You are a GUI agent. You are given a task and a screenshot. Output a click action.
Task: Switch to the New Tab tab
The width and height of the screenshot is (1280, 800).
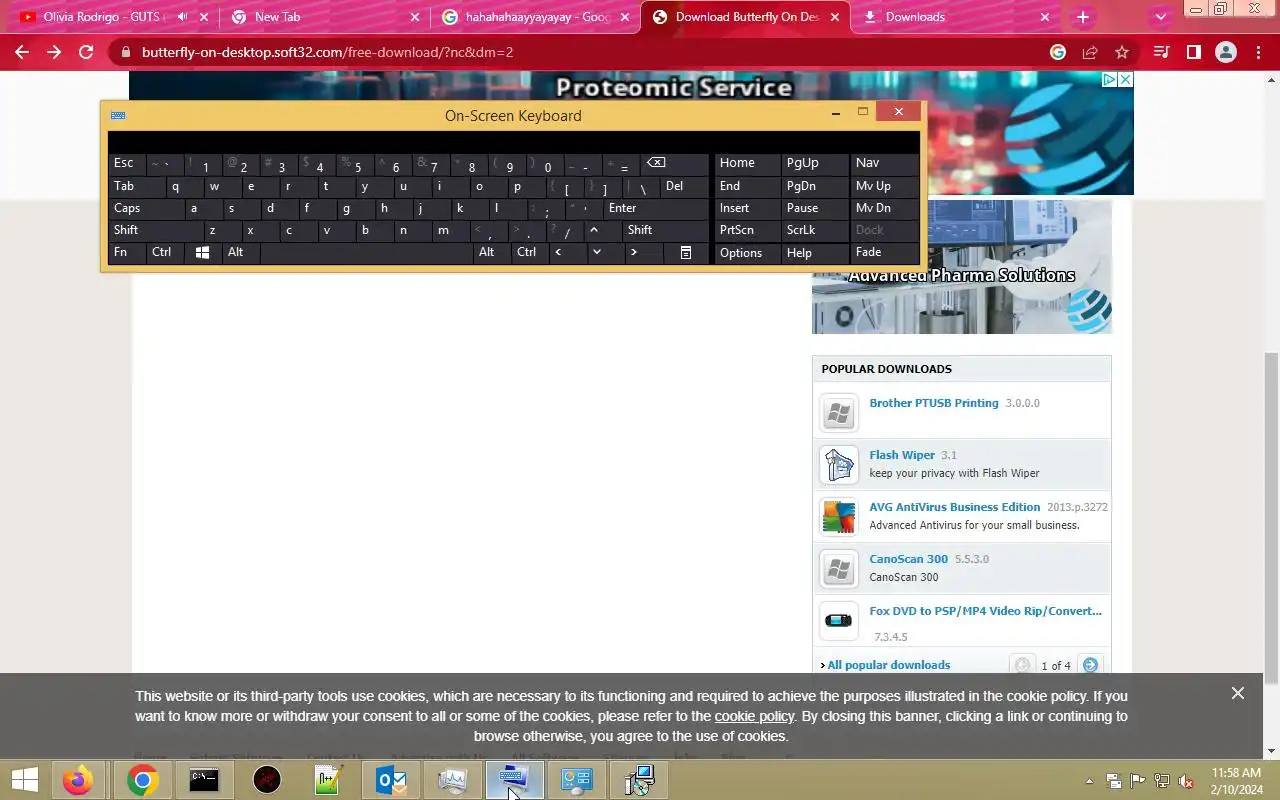(x=326, y=17)
